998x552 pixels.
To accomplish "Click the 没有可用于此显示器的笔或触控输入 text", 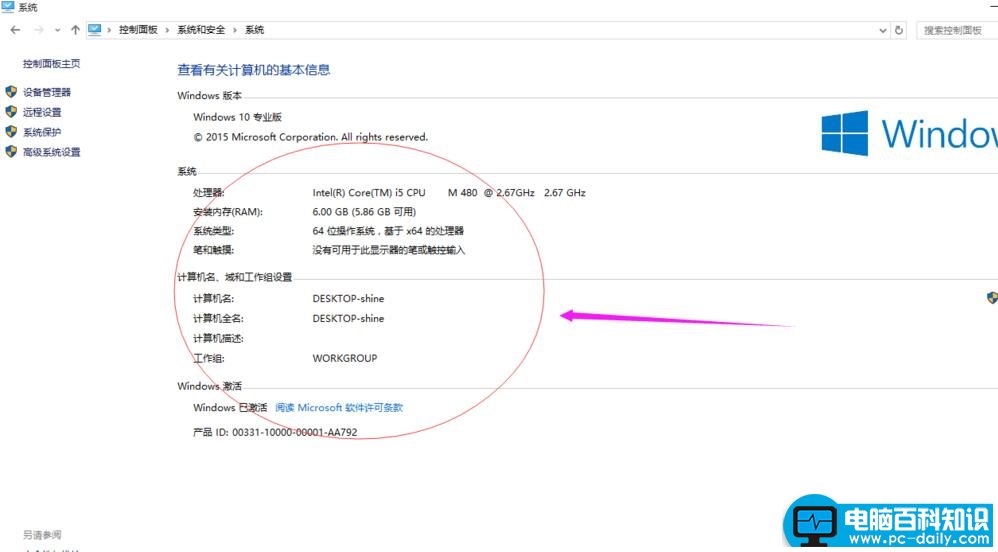I will [389, 250].
